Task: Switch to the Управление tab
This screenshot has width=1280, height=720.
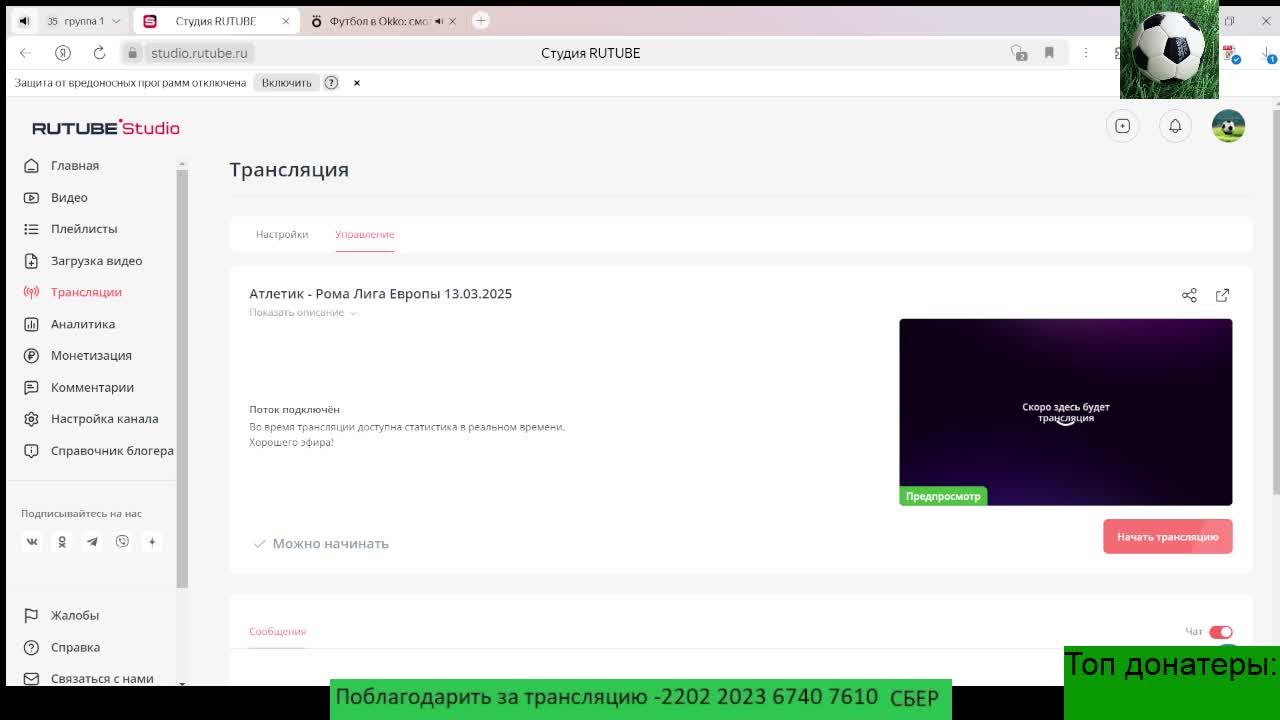Action: [364, 234]
